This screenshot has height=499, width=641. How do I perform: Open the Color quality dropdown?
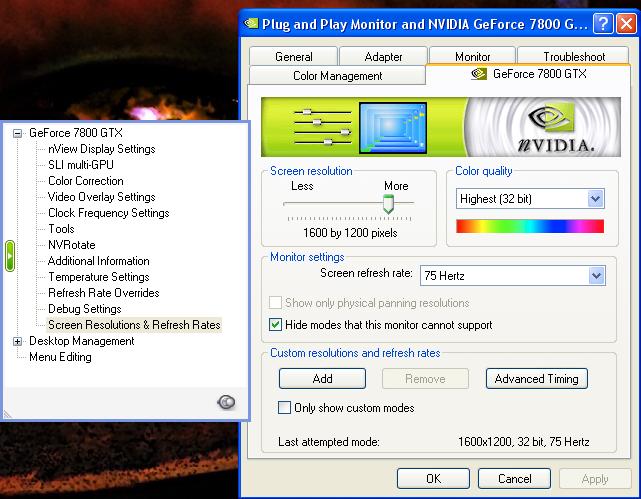coord(596,199)
